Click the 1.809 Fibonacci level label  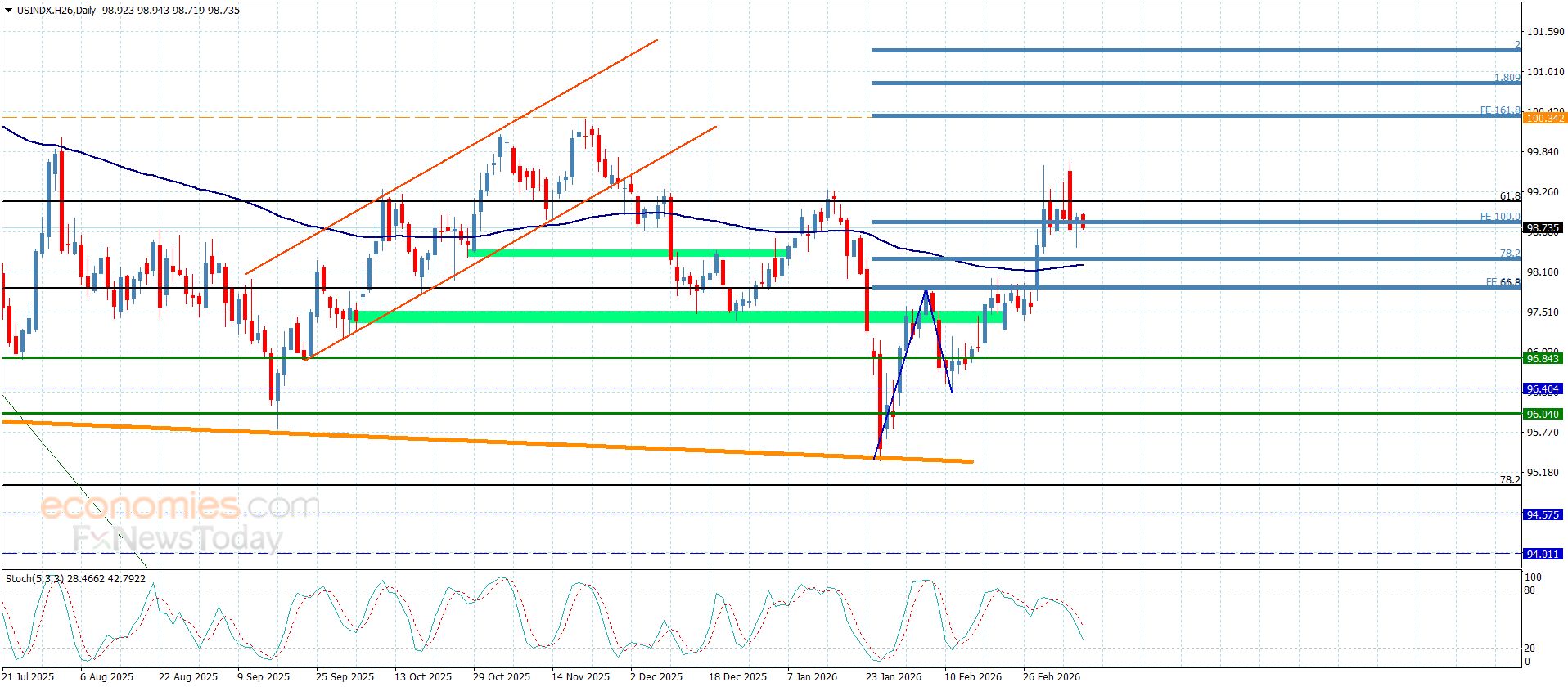(x=1507, y=78)
